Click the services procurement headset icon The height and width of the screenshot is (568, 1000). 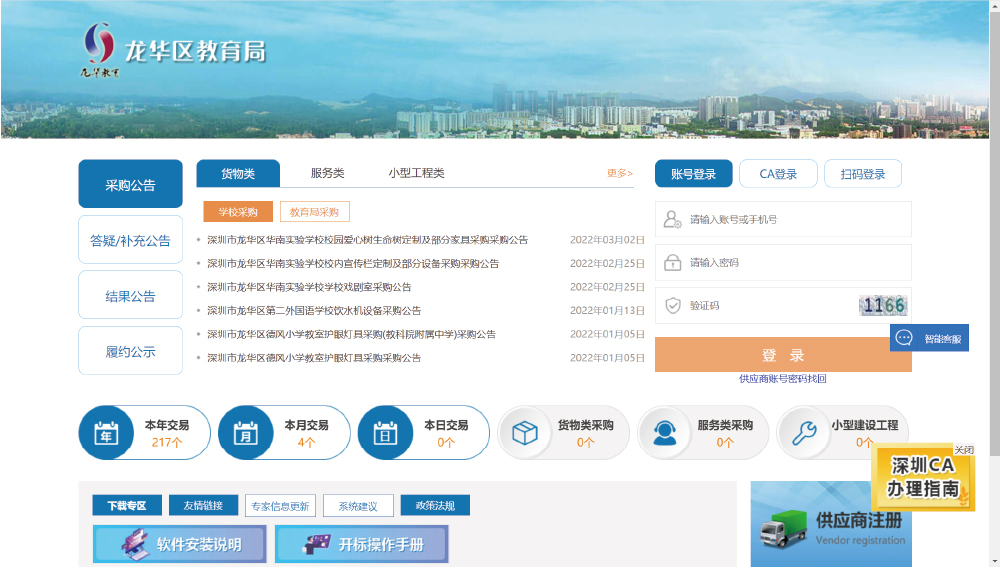tap(665, 433)
